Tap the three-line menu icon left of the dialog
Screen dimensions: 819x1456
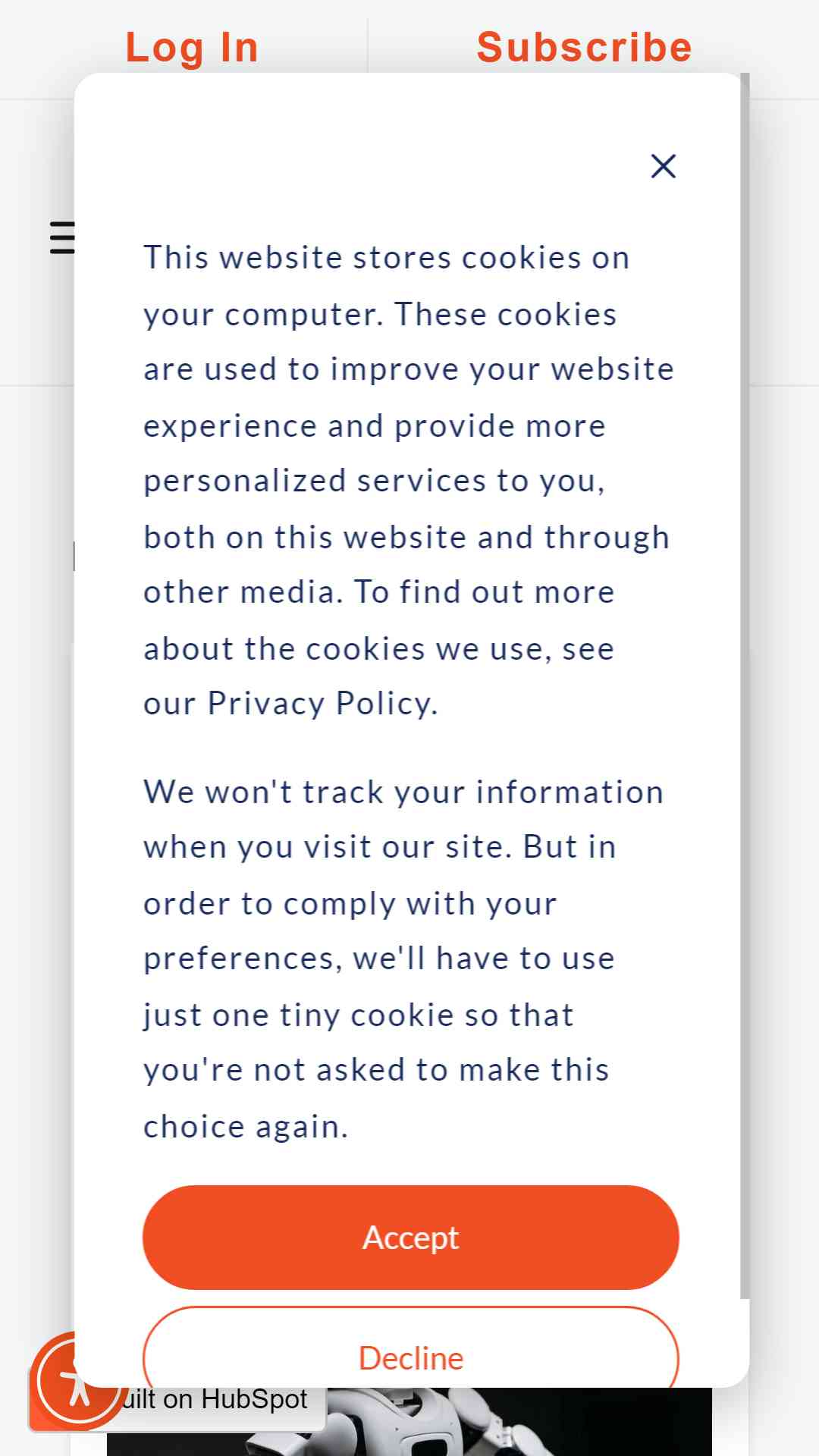62,238
